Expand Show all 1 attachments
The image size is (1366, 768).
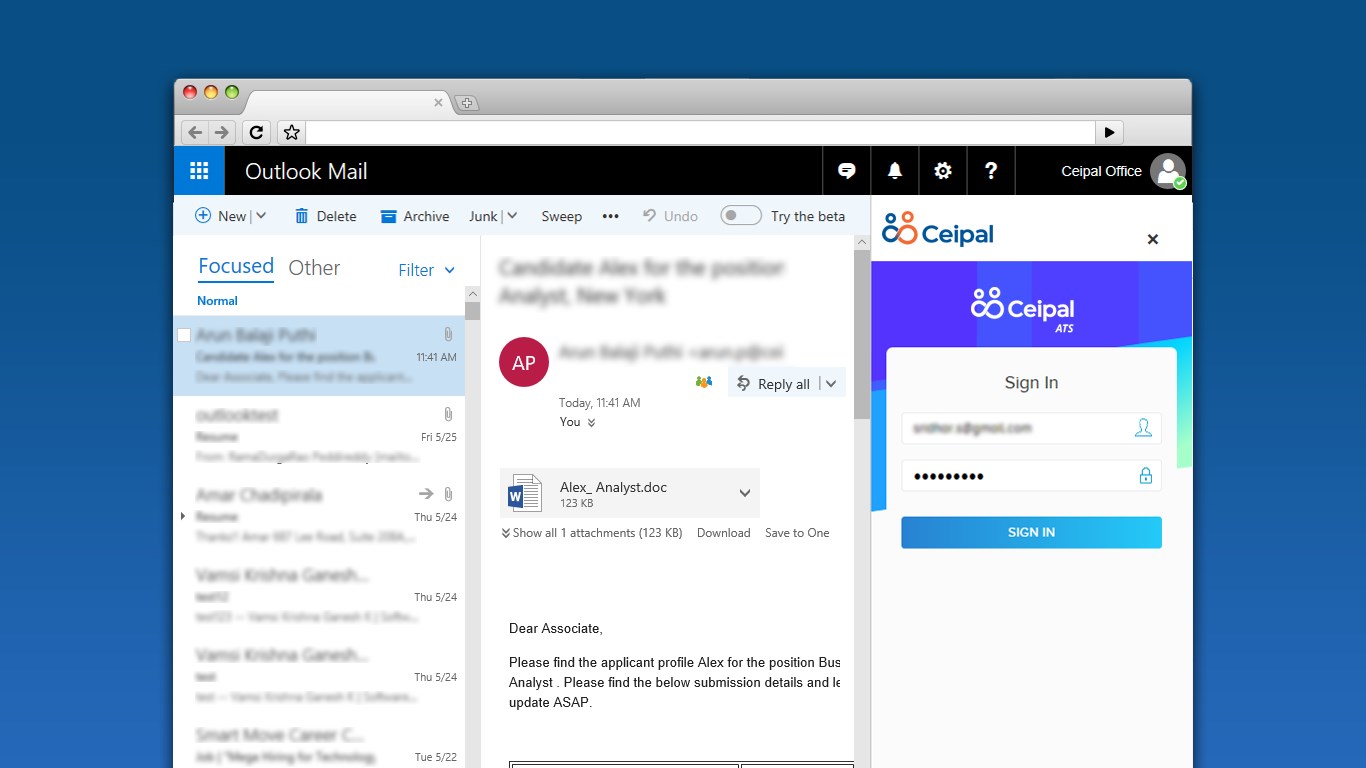[x=592, y=533]
